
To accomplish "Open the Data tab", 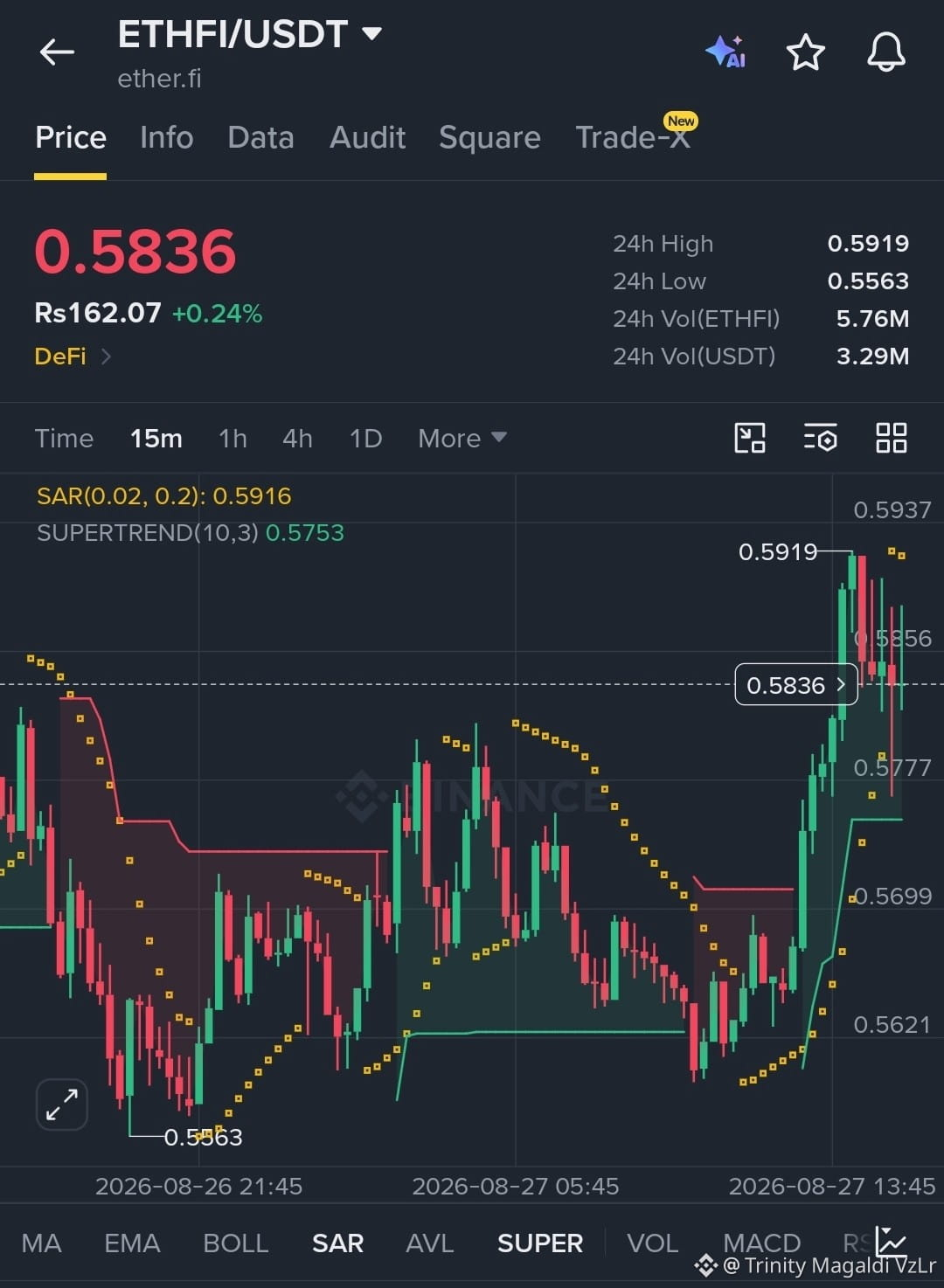I will point(260,137).
